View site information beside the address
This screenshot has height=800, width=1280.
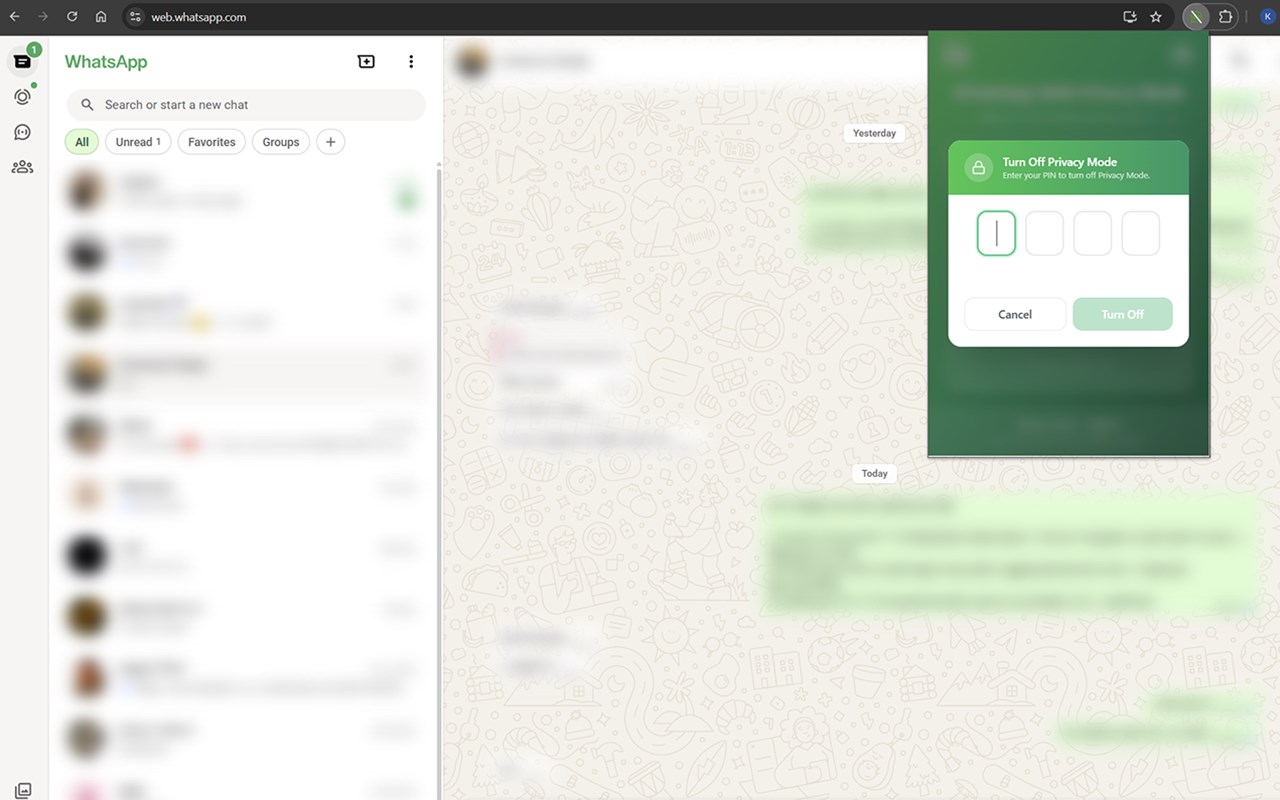[137, 17]
